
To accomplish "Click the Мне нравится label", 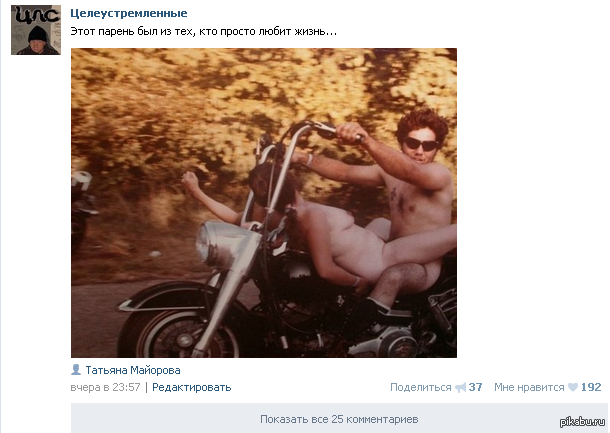I will pyautogui.click(x=529, y=387).
